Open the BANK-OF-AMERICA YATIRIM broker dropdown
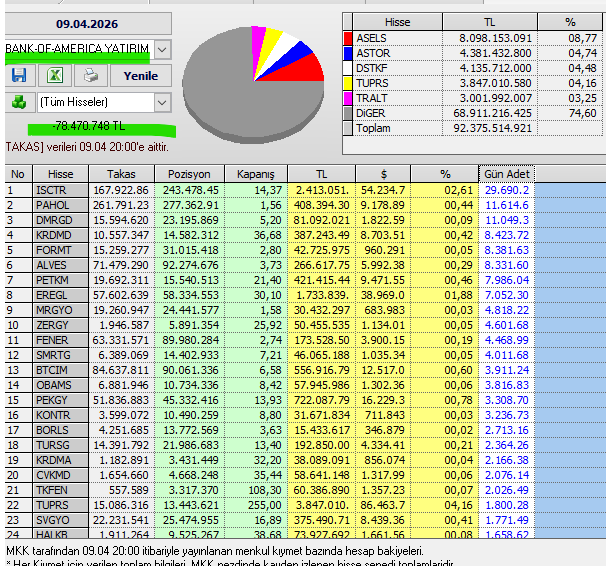Image resolution: width=606 pixels, height=566 pixels. click(x=163, y=49)
